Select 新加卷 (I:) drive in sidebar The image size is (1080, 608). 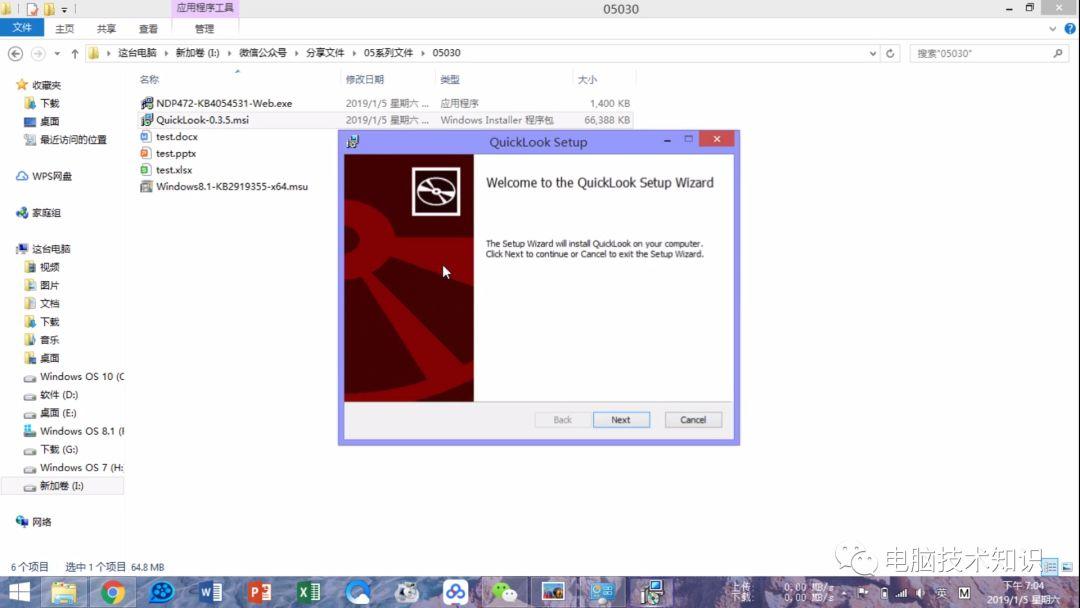point(61,486)
